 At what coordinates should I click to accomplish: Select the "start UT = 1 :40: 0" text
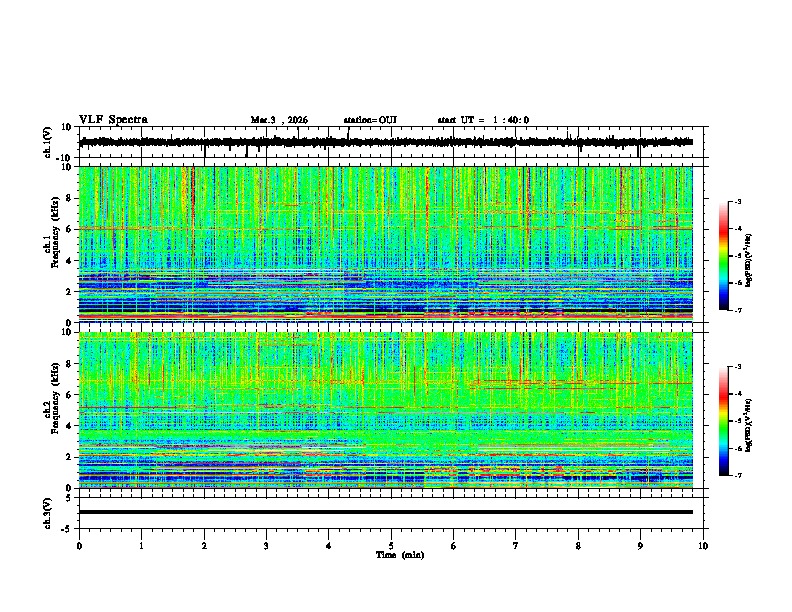point(483,120)
